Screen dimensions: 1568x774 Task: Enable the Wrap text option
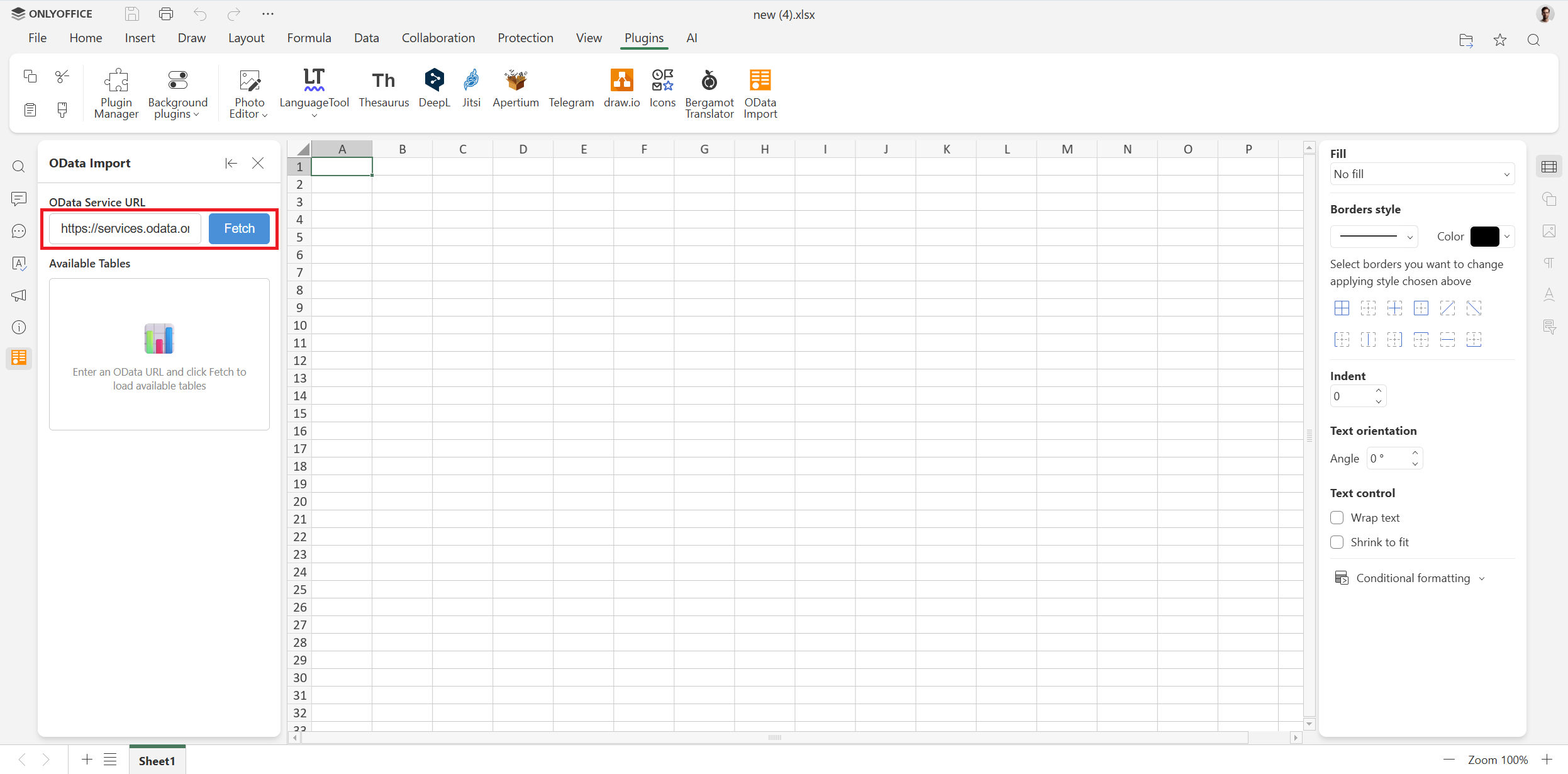[1337, 517]
